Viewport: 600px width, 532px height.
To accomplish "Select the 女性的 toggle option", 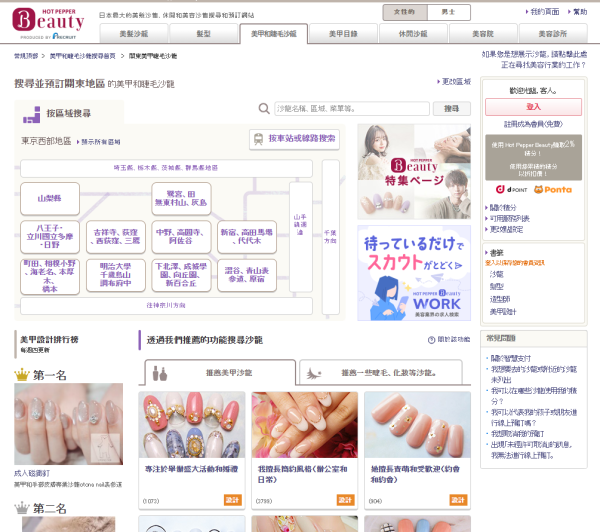I will (405, 12).
